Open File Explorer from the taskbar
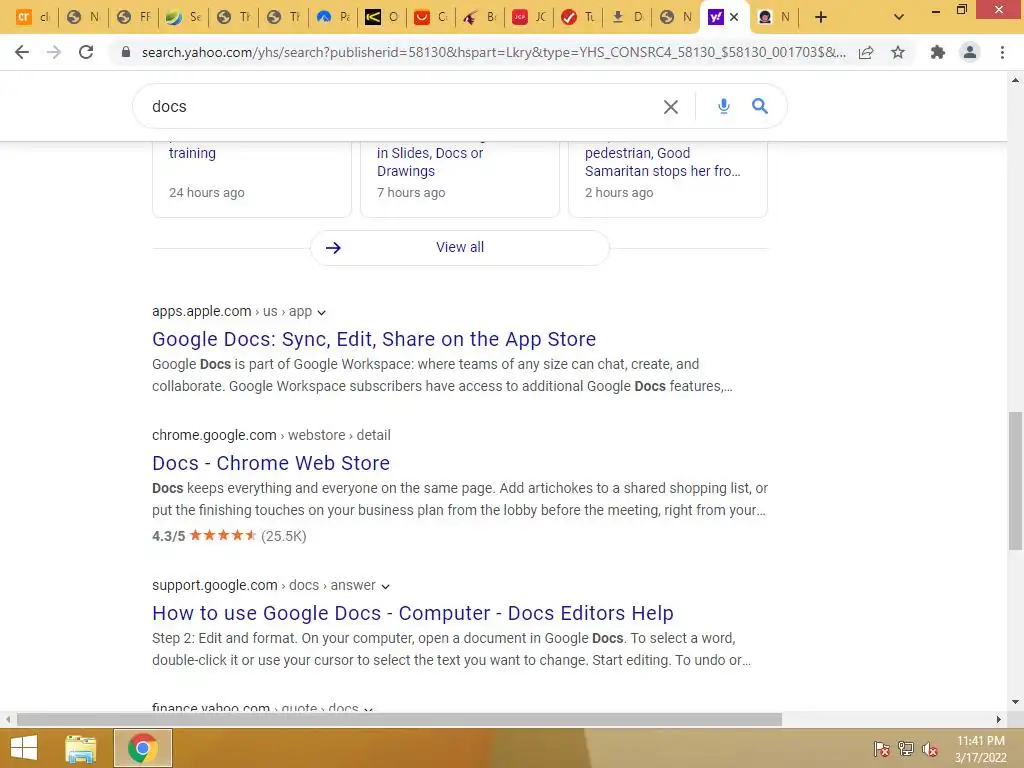 tap(81, 748)
